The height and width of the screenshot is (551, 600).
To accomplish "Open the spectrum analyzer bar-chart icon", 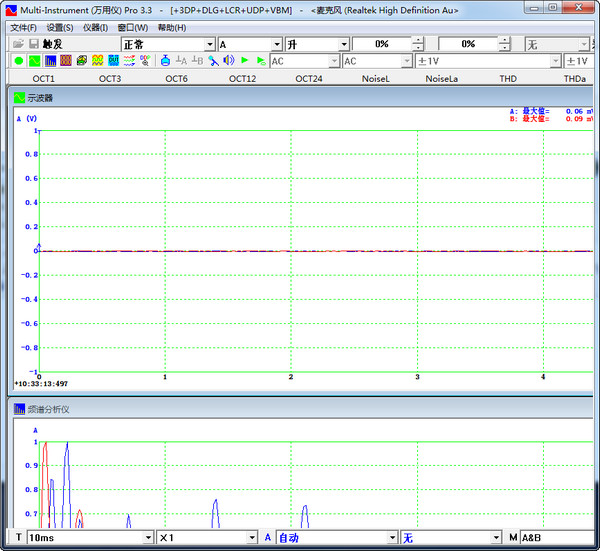I will coord(50,60).
